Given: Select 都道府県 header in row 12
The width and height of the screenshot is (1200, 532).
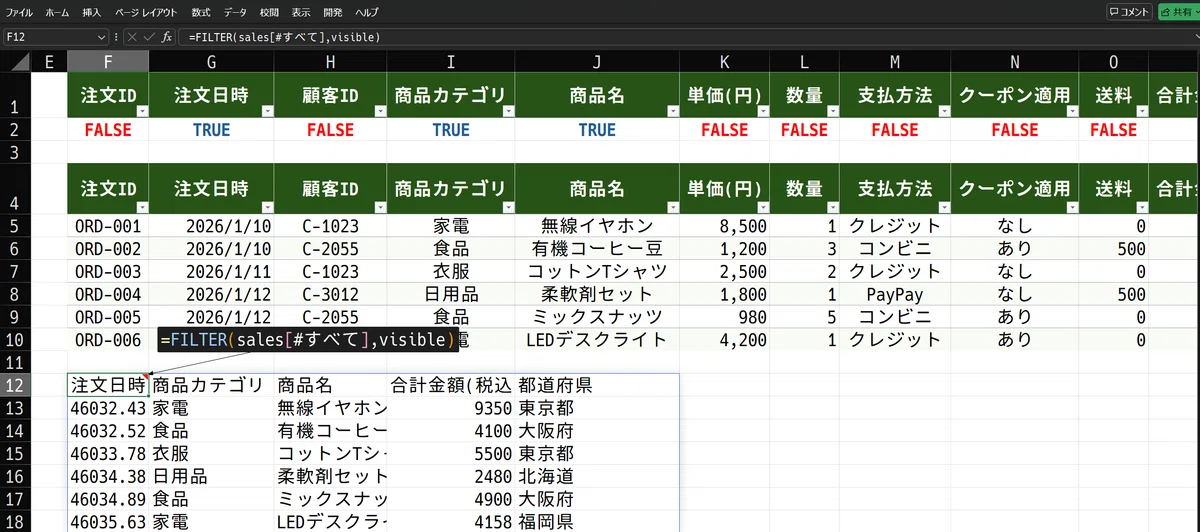Looking at the screenshot, I should click(x=597, y=385).
